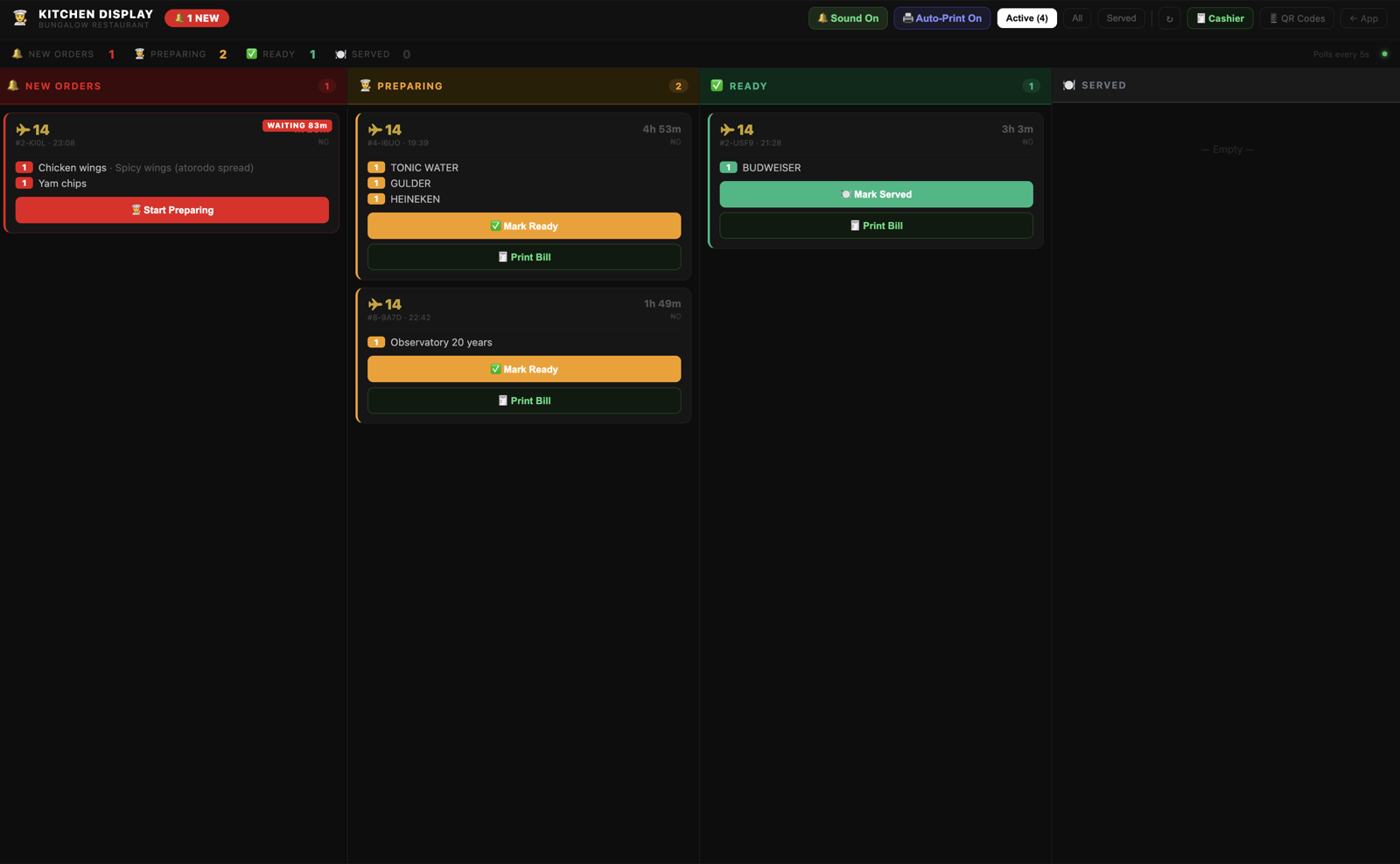Click the 4h 53m elapsed time
1400x864 pixels.
(661, 129)
